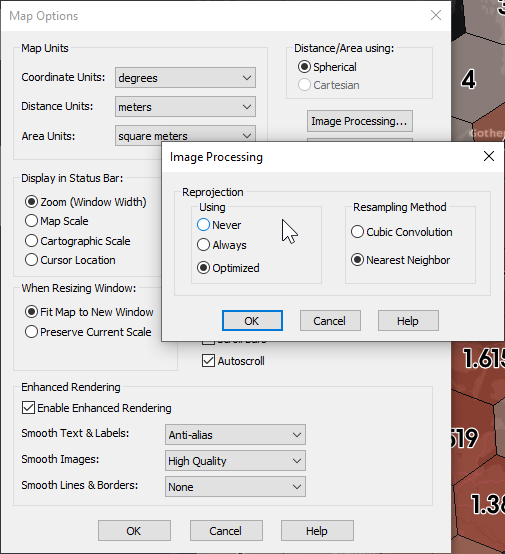Open Smooth Lines & Borders dropdown
Image resolution: width=505 pixels, height=554 pixels.
pos(235,487)
